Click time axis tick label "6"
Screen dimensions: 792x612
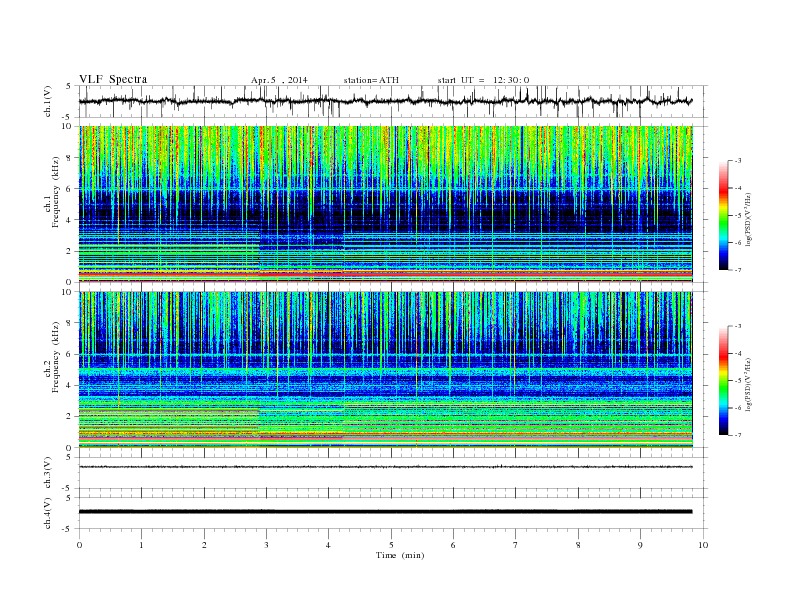(453, 545)
